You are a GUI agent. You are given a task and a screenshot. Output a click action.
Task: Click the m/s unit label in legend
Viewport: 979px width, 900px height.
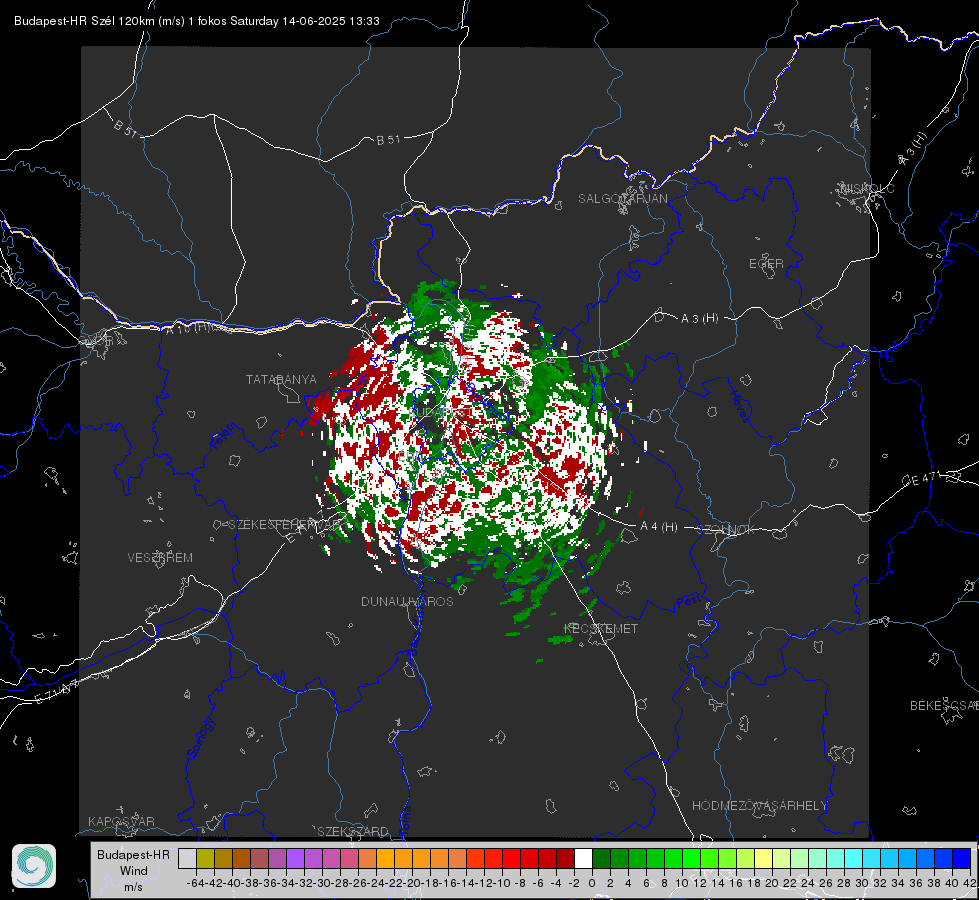click(x=134, y=887)
